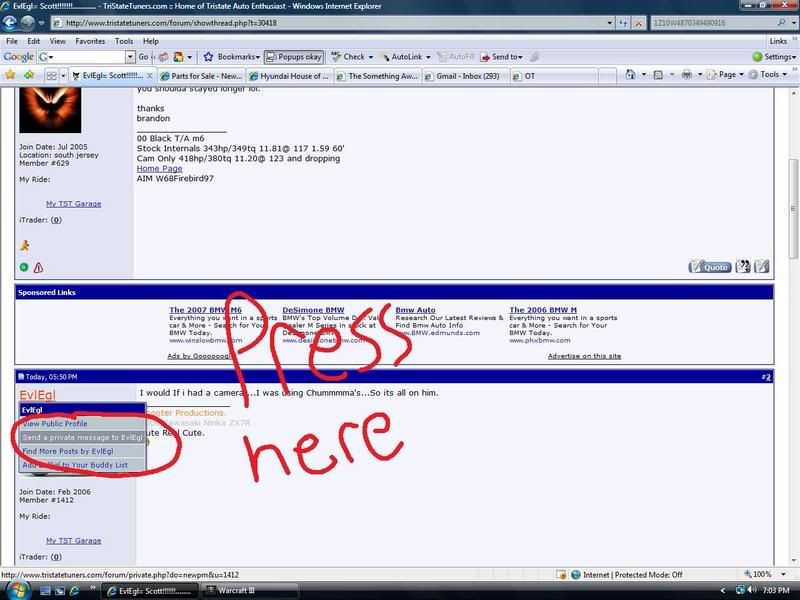Open the status bar zoom level dropdown arrow
The height and width of the screenshot is (600, 800).
(x=782, y=574)
